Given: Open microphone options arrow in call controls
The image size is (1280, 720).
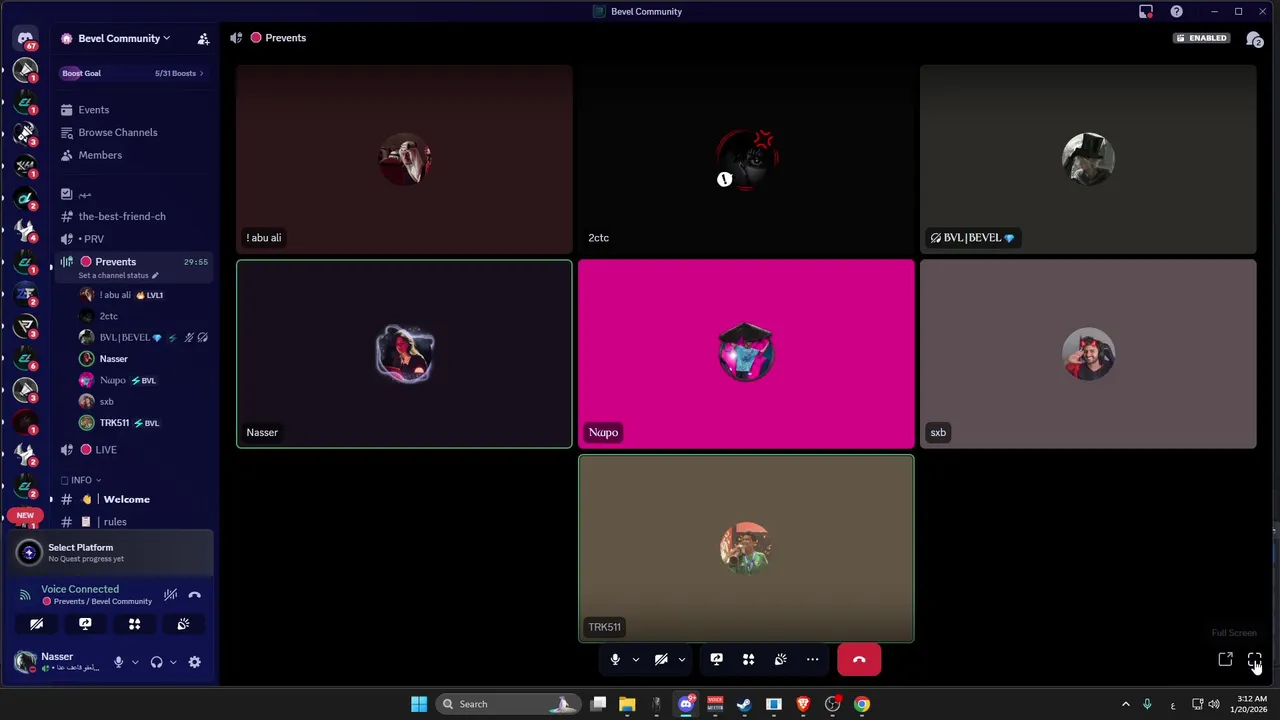Looking at the screenshot, I should [x=635, y=660].
